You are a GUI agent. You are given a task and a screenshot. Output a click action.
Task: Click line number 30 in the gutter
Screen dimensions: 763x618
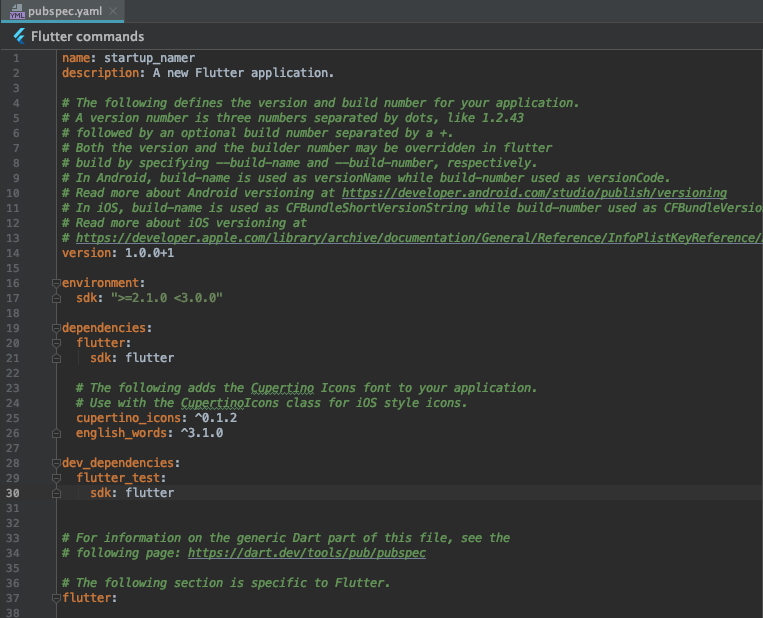13,493
